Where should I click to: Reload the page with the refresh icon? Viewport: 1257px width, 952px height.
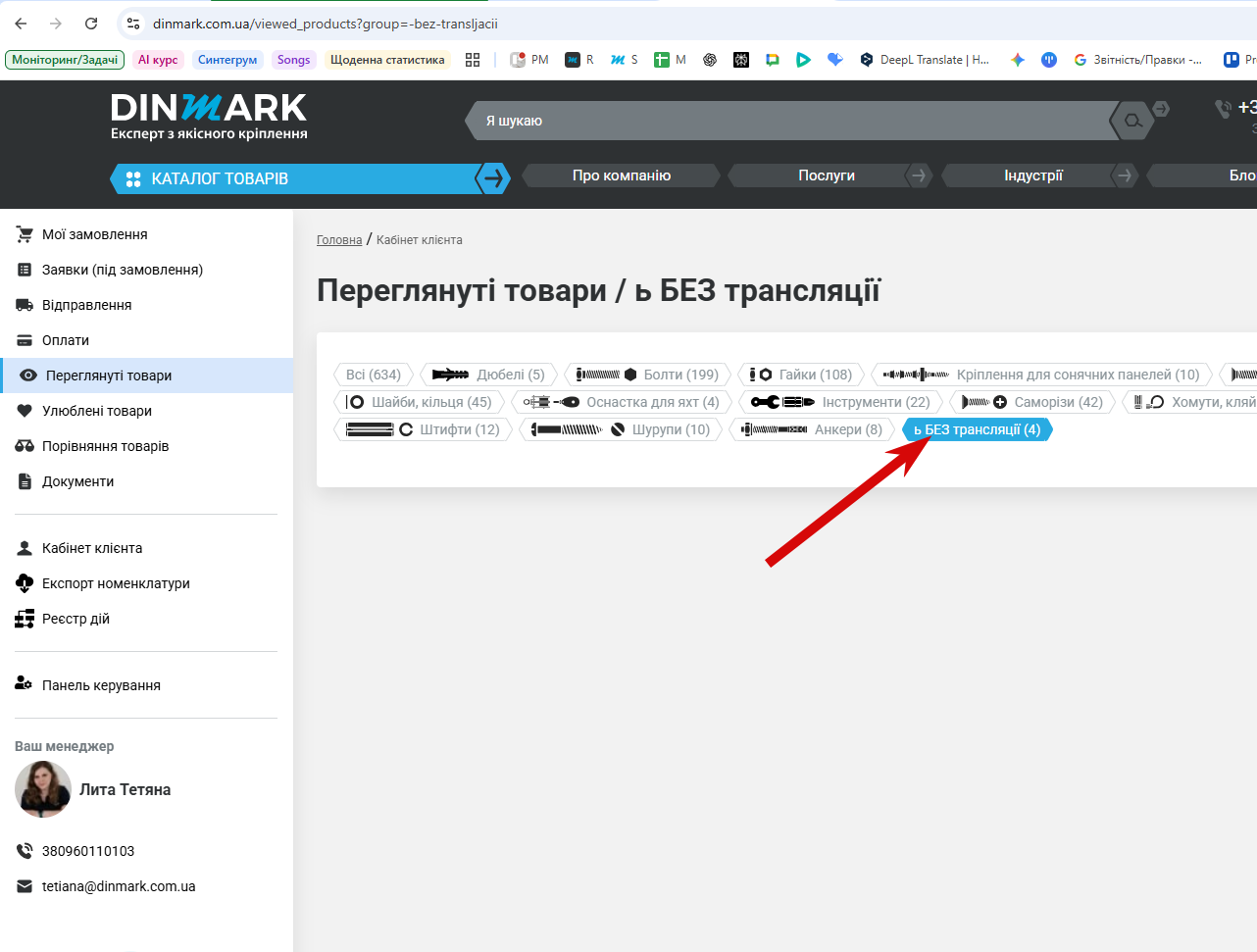[x=91, y=24]
